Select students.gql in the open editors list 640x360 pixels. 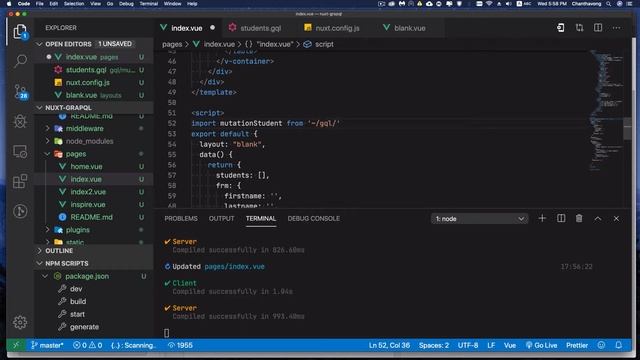pos(94,70)
